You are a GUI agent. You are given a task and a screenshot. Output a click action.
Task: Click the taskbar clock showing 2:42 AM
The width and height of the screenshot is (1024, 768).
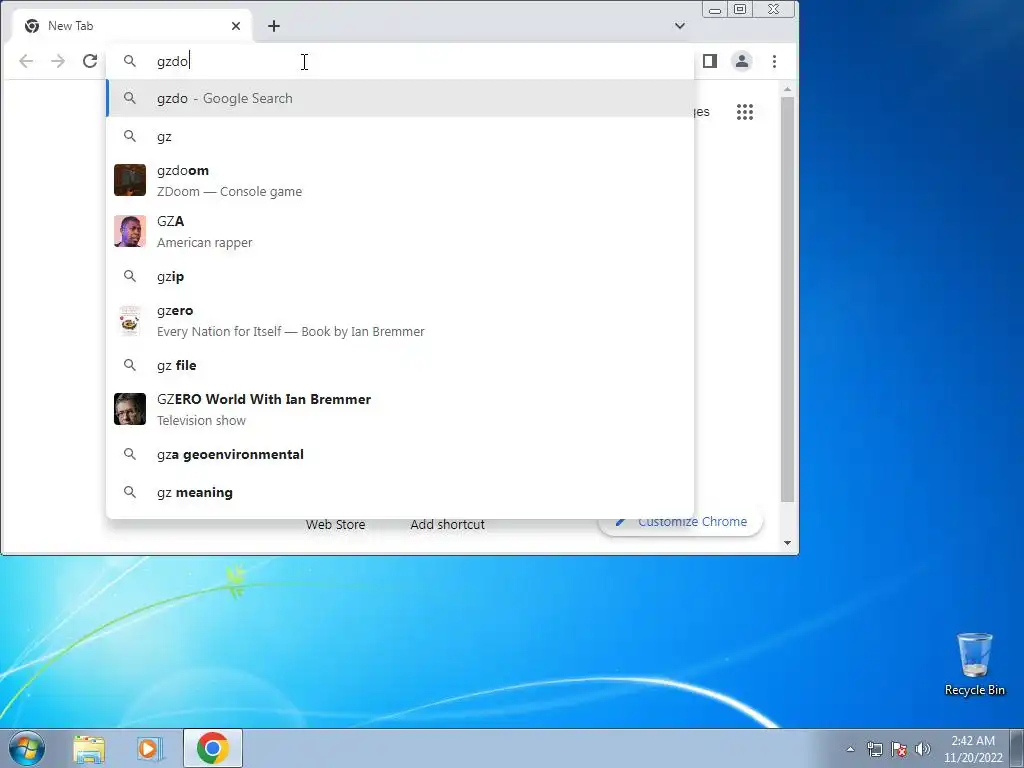point(973,749)
